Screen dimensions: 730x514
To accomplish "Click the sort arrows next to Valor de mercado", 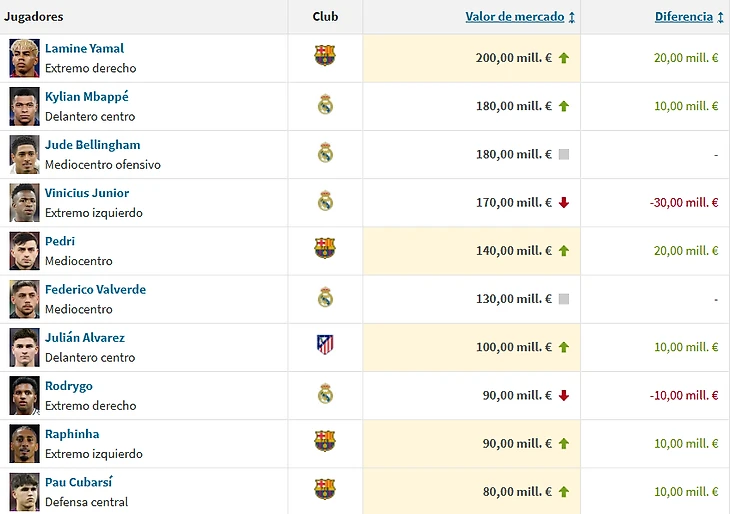I will point(572,18).
